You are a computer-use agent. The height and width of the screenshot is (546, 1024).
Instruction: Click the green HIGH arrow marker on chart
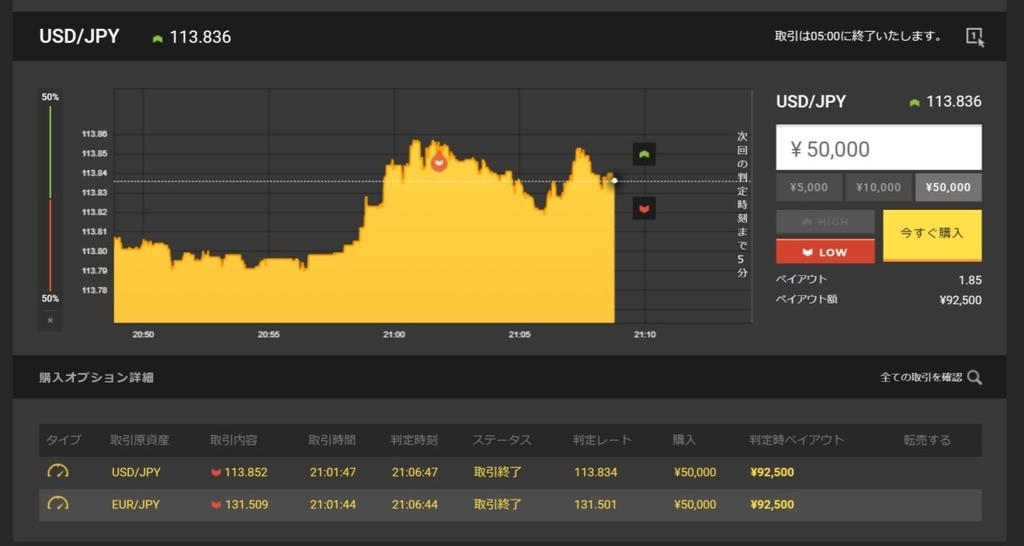[644, 154]
